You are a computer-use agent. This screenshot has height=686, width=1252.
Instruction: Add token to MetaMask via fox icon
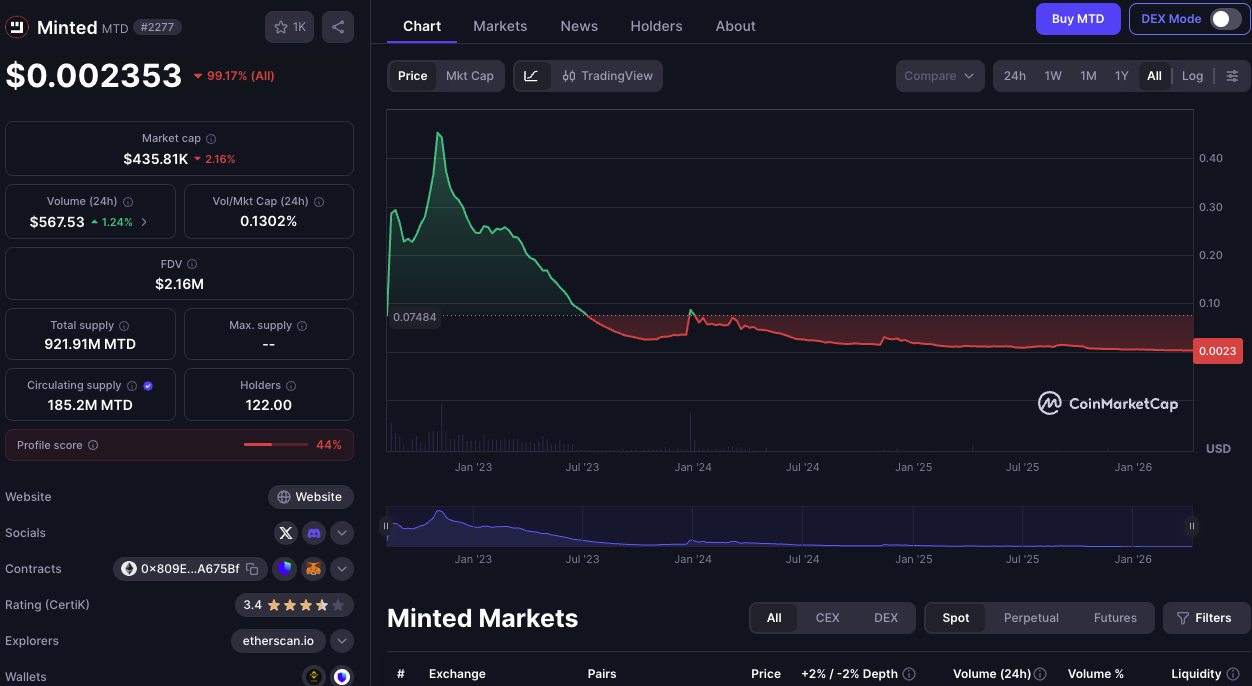click(x=313, y=568)
